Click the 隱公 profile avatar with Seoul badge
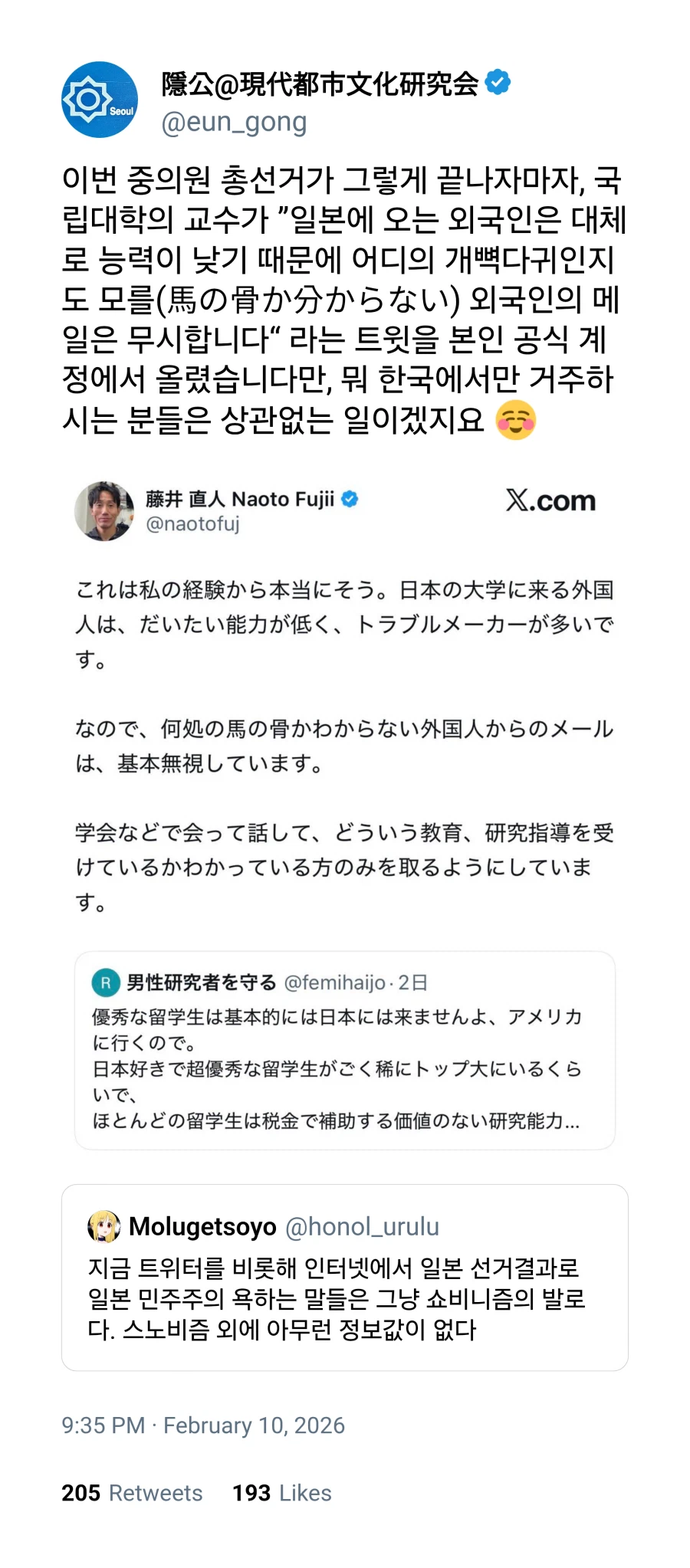The height and width of the screenshot is (1568, 690). (99, 98)
